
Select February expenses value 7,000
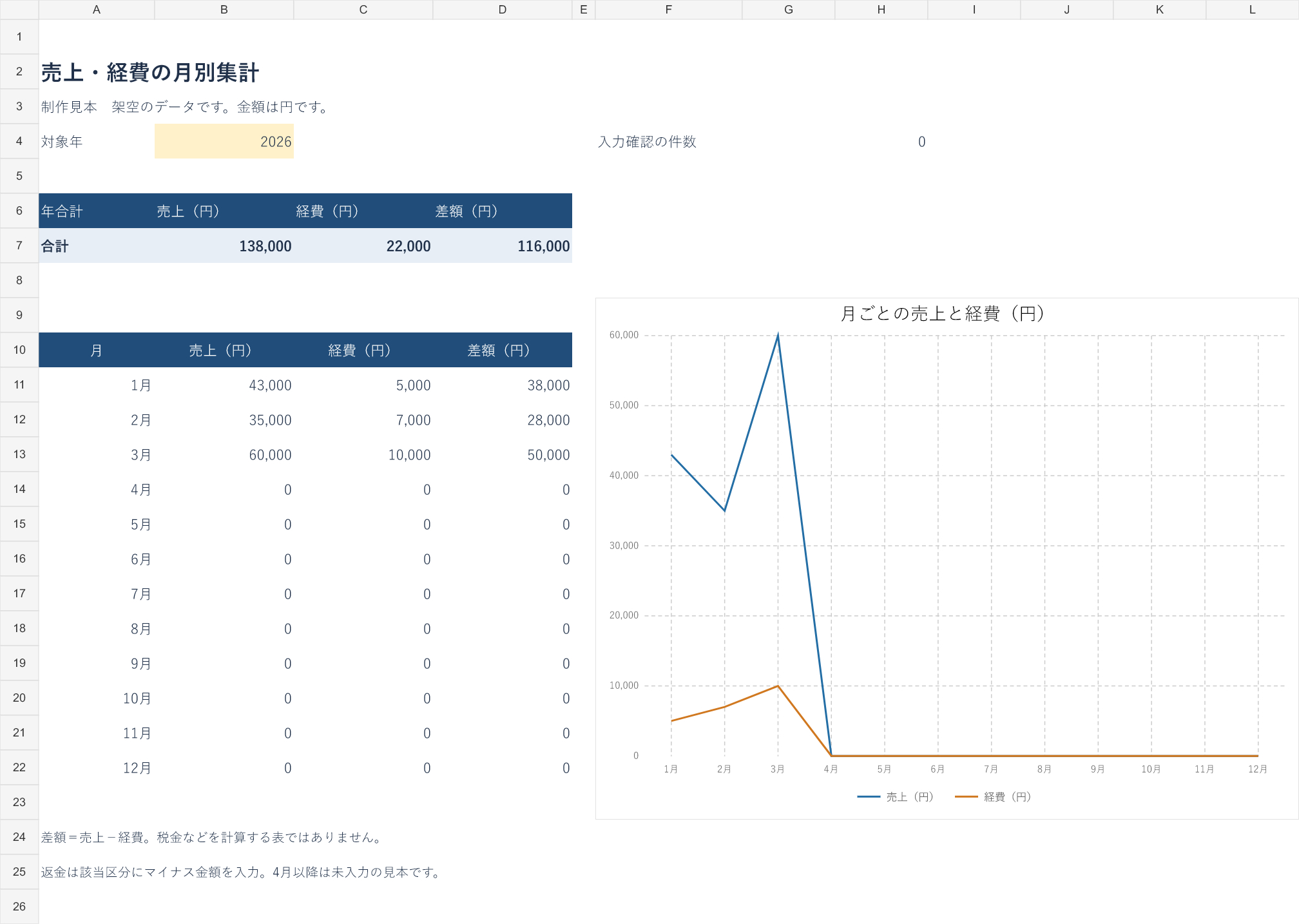tap(363, 419)
